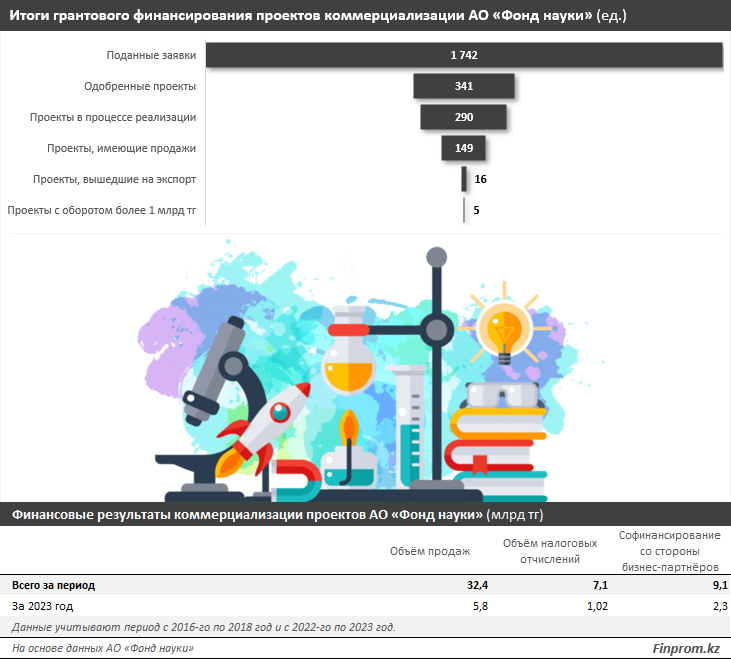Click the label 'Проекты, вышедшие на экспорт'

[114, 179]
